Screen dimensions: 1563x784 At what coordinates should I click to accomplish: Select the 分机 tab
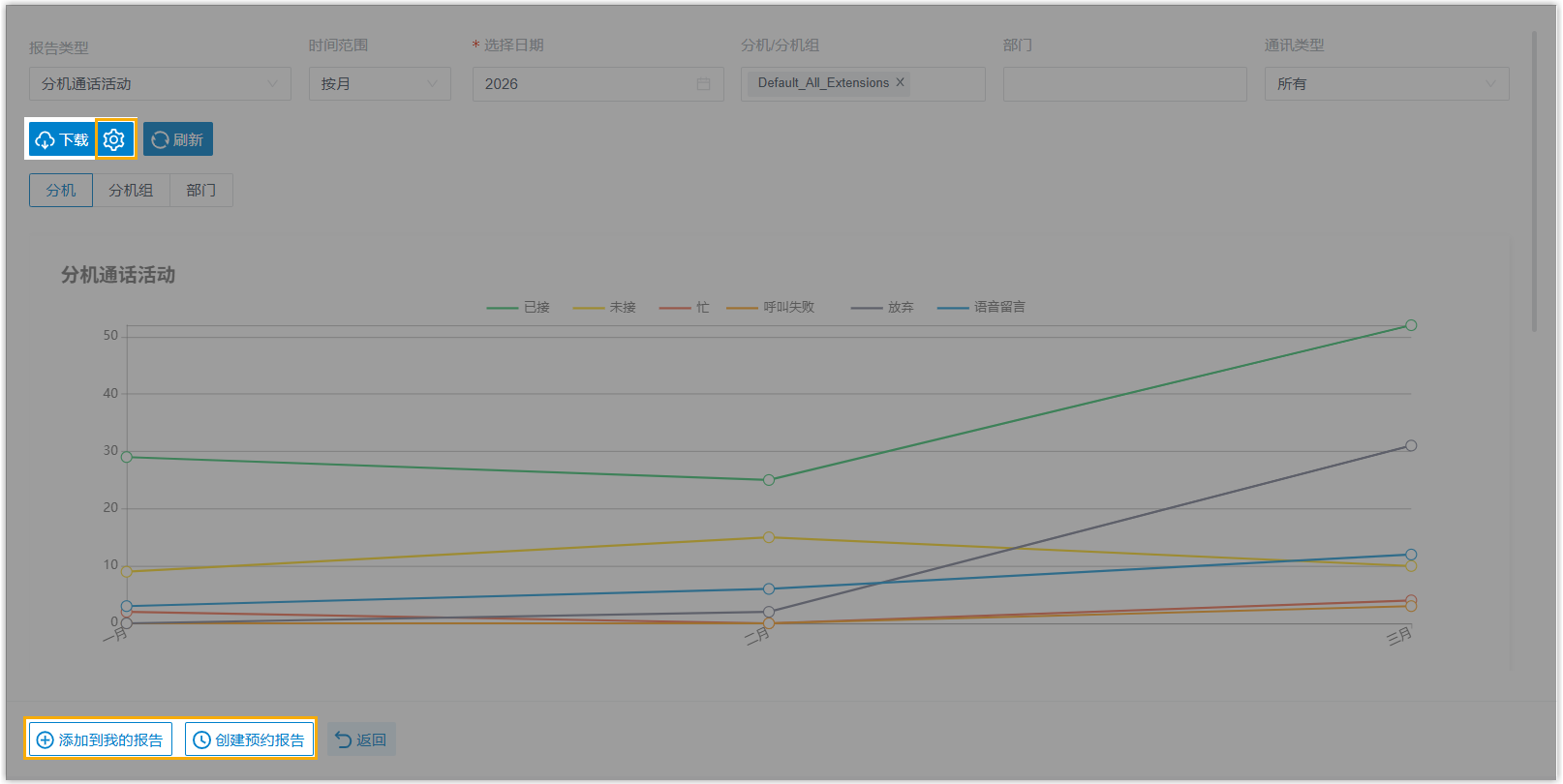click(x=61, y=190)
